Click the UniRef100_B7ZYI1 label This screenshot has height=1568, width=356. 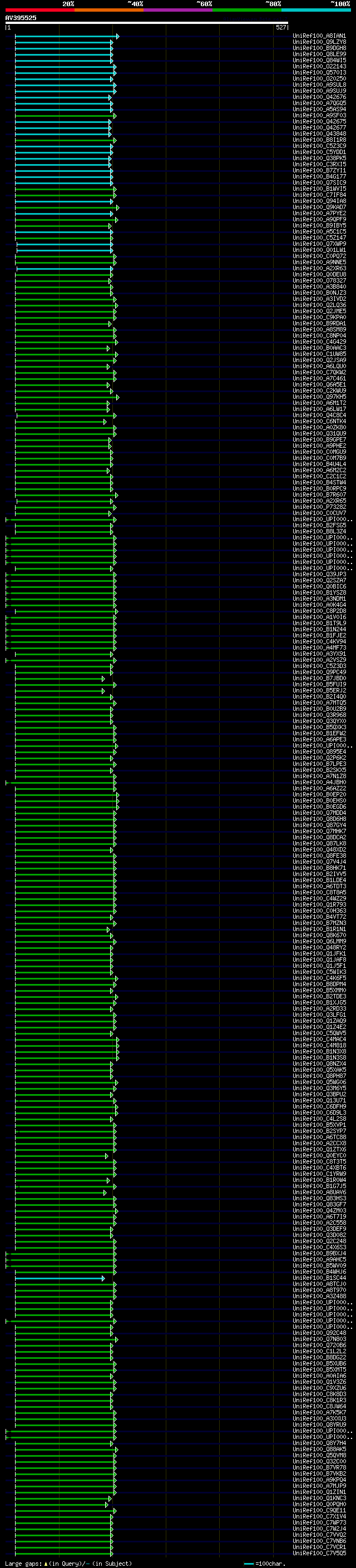point(319,170)
